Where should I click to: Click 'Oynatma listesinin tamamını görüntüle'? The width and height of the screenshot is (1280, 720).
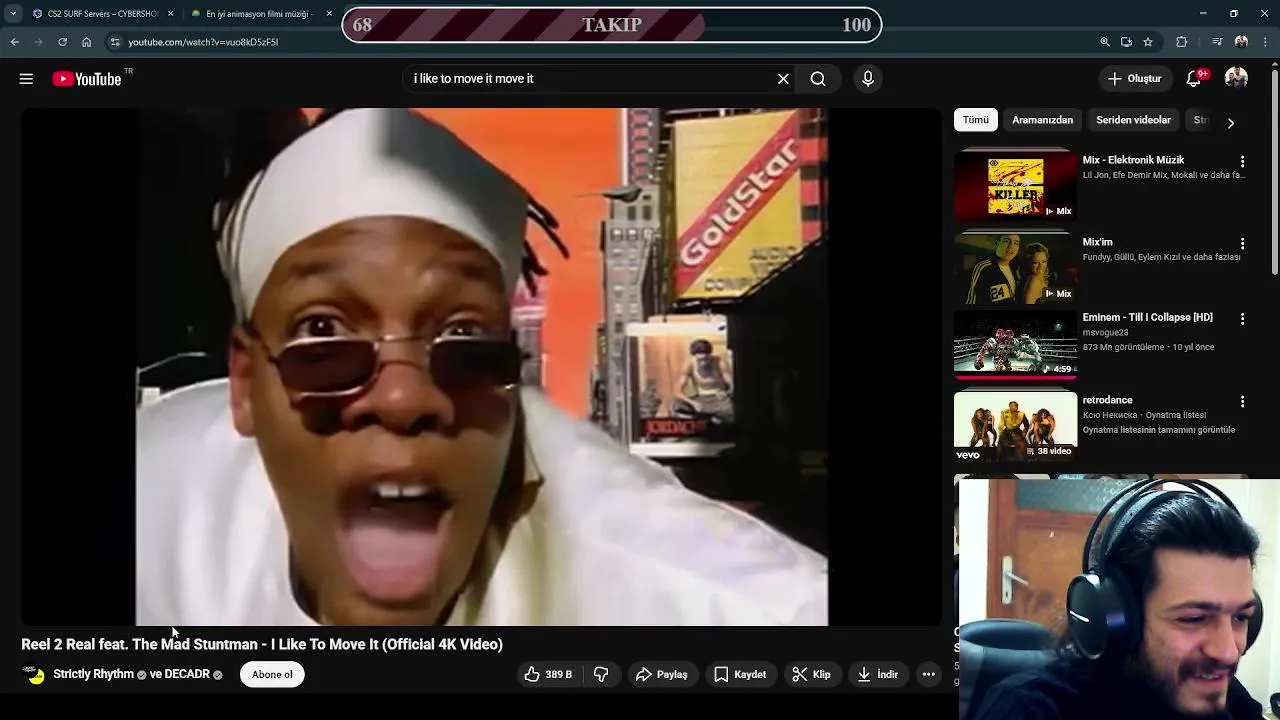pyautogui.click(x=1158, y=430)
